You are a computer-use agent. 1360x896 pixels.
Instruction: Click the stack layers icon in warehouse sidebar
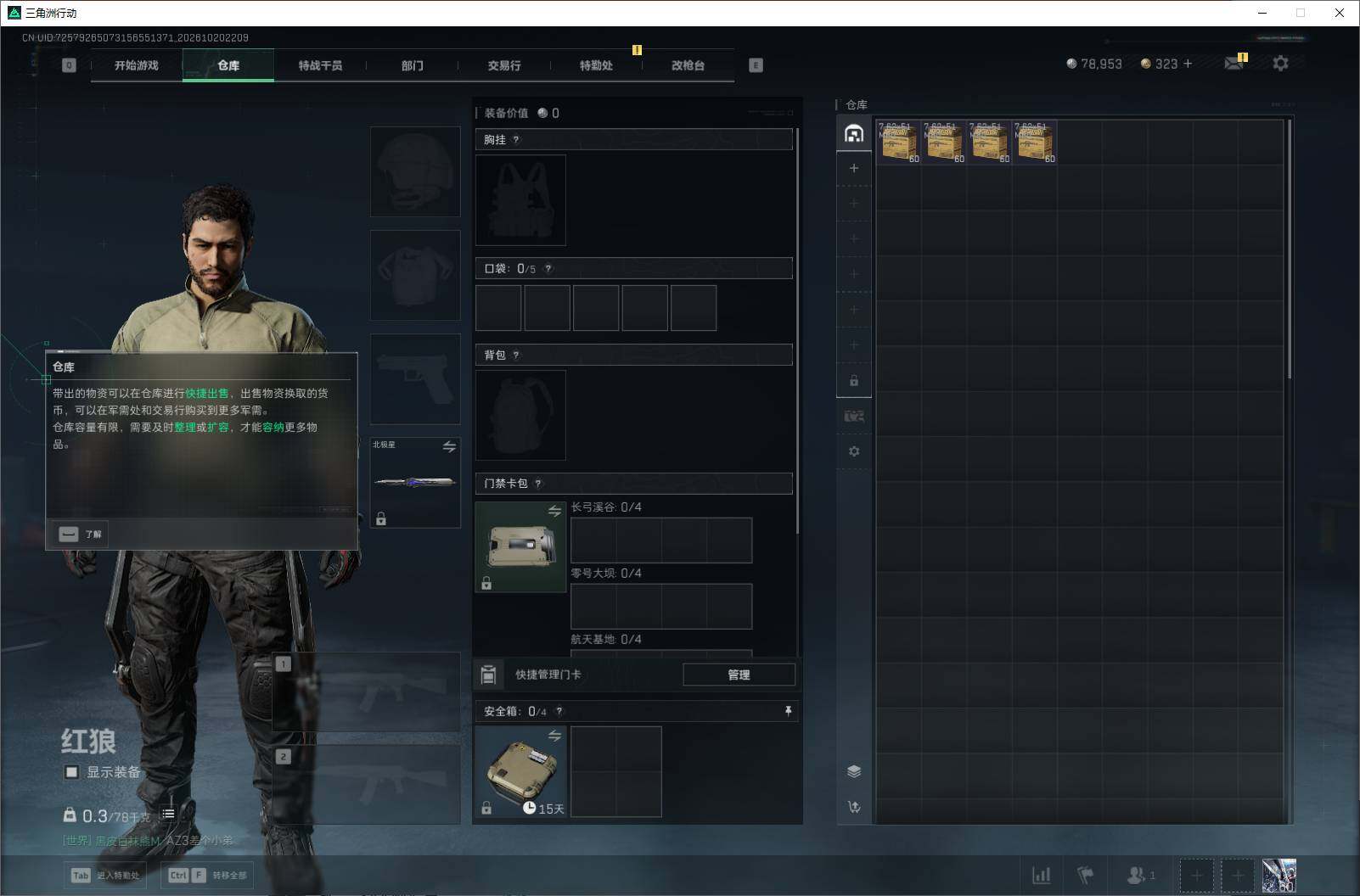click(x=854, y=771)
